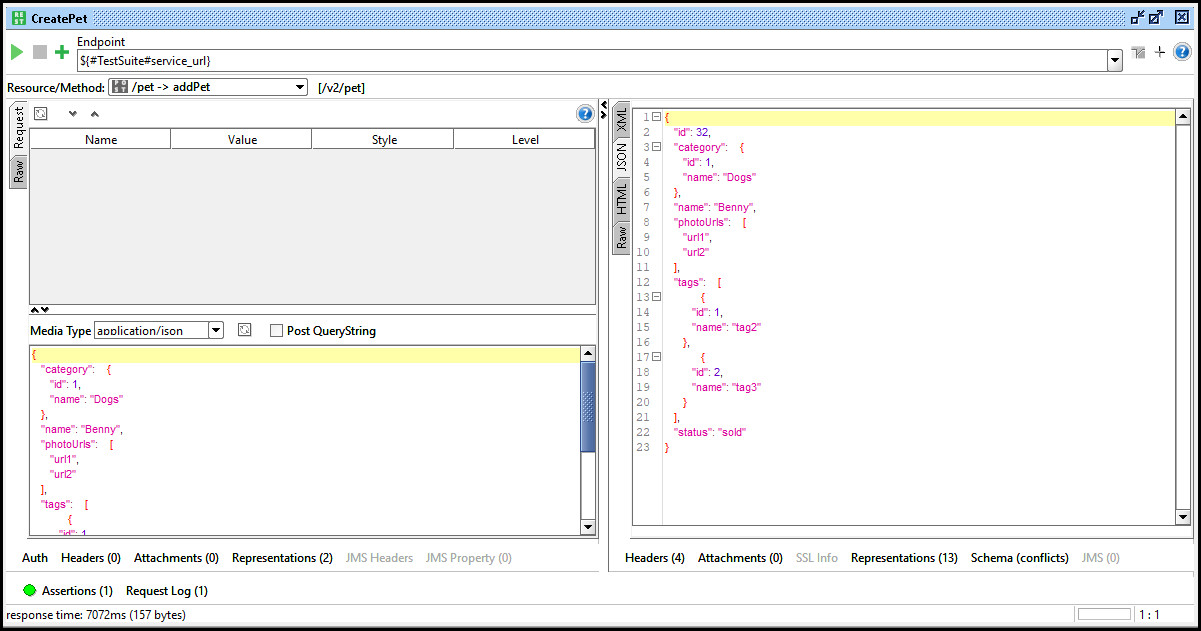Click the response time status text
This screenshot has width=1201, height=631.
[96, 614]
